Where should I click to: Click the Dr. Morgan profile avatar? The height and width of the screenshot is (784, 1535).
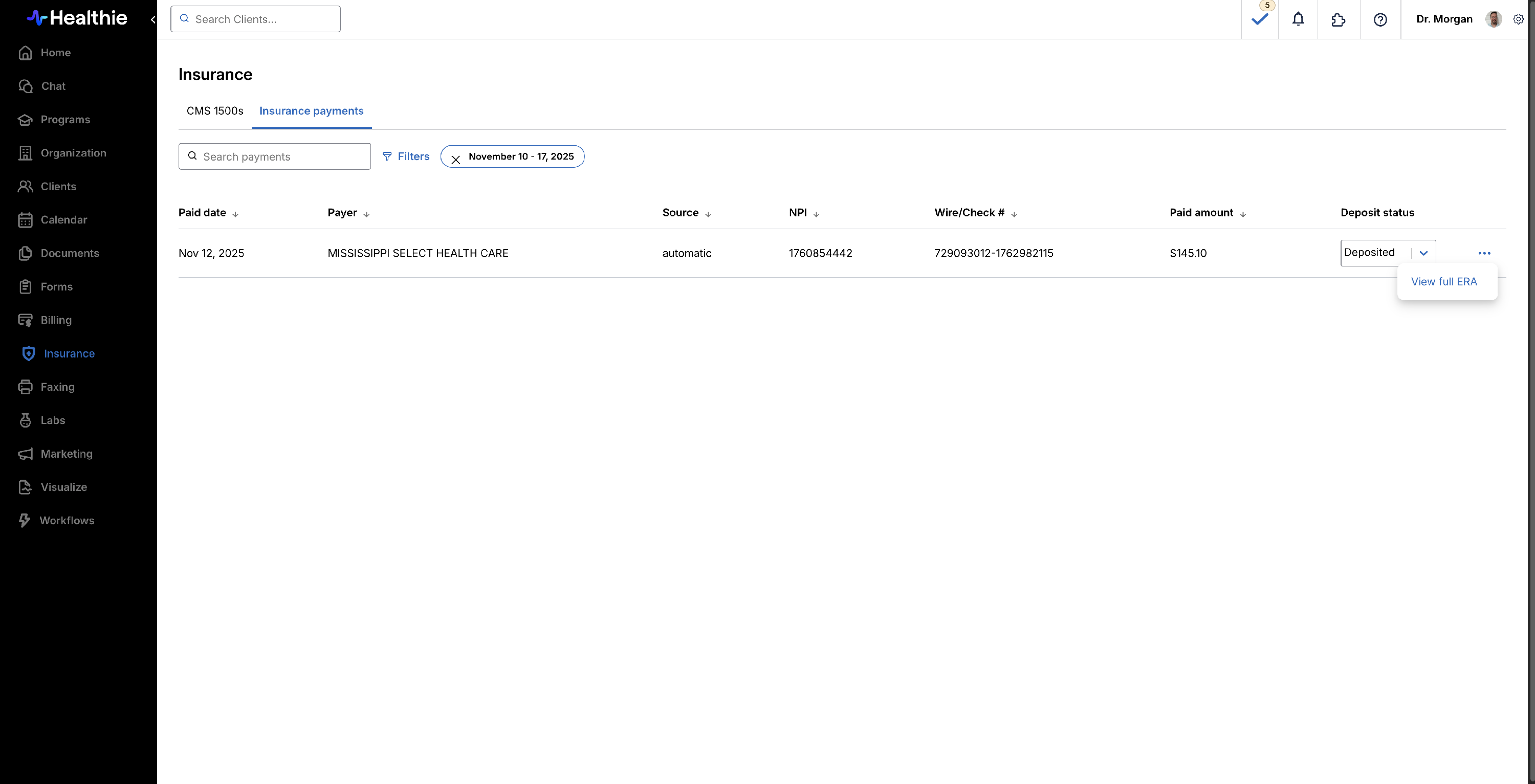point(1493,19)
